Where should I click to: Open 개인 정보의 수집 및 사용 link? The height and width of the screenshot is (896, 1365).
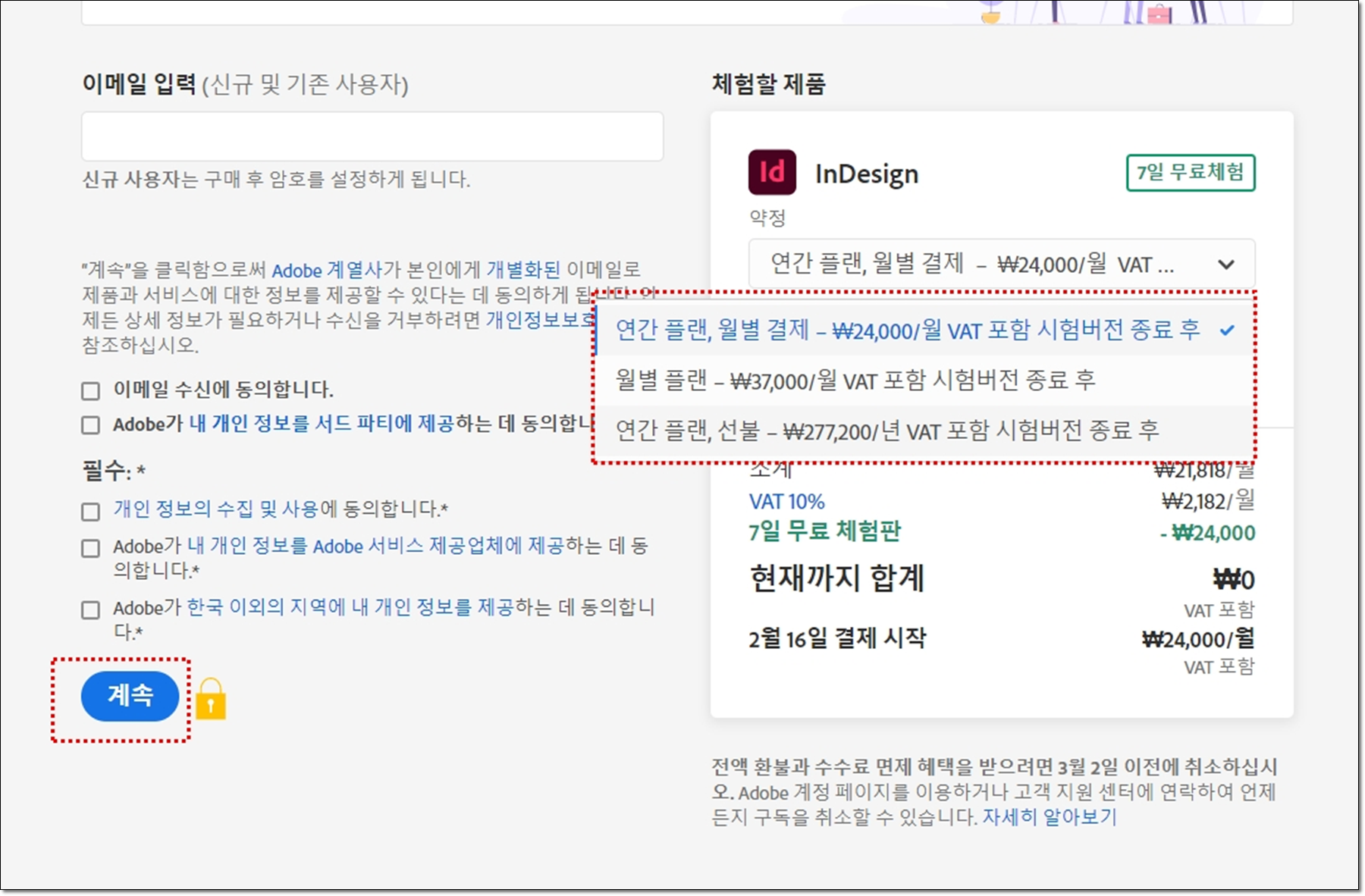click(216, 509)
